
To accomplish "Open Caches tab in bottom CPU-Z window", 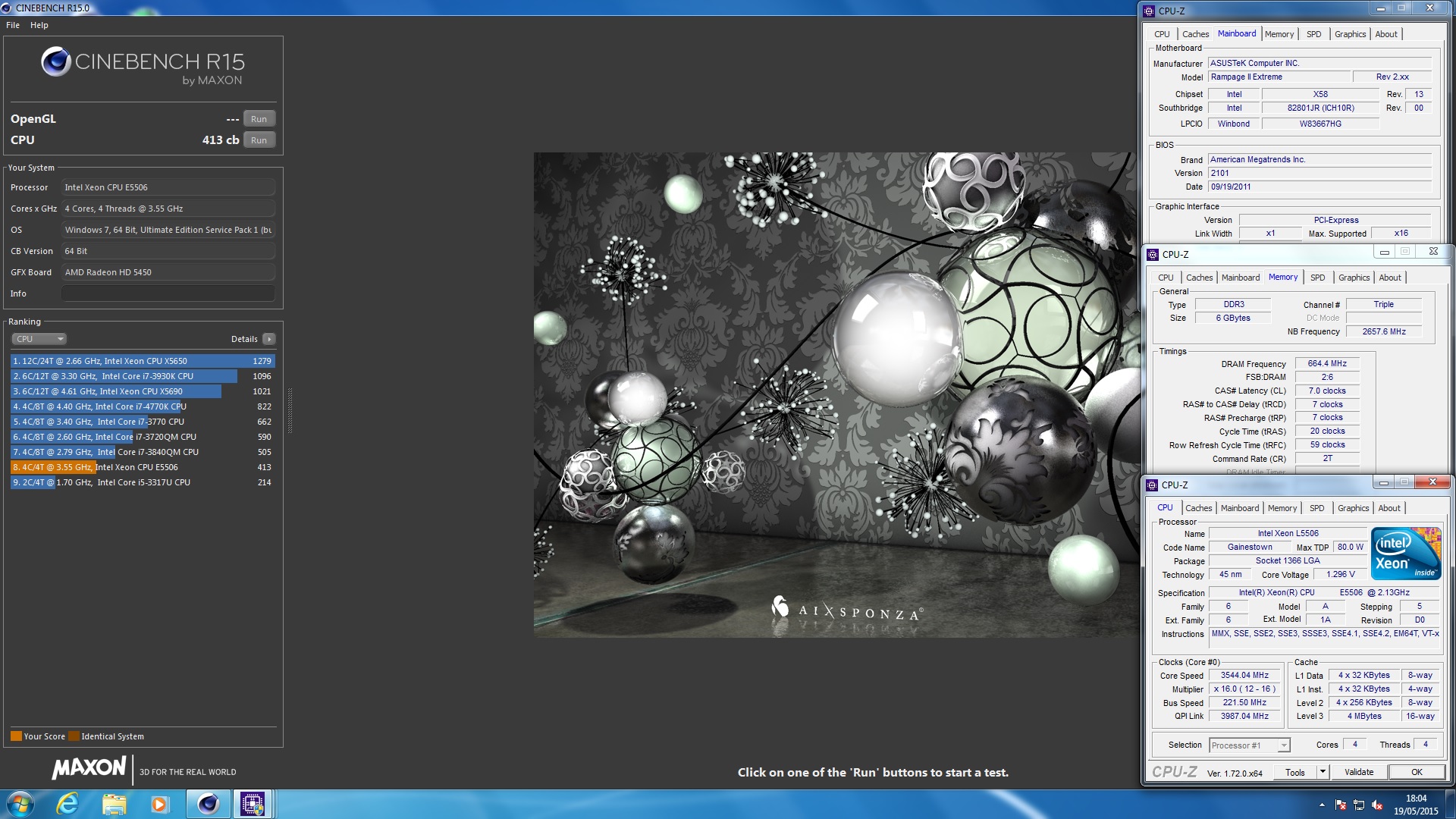I will [x=1199, y=508].
